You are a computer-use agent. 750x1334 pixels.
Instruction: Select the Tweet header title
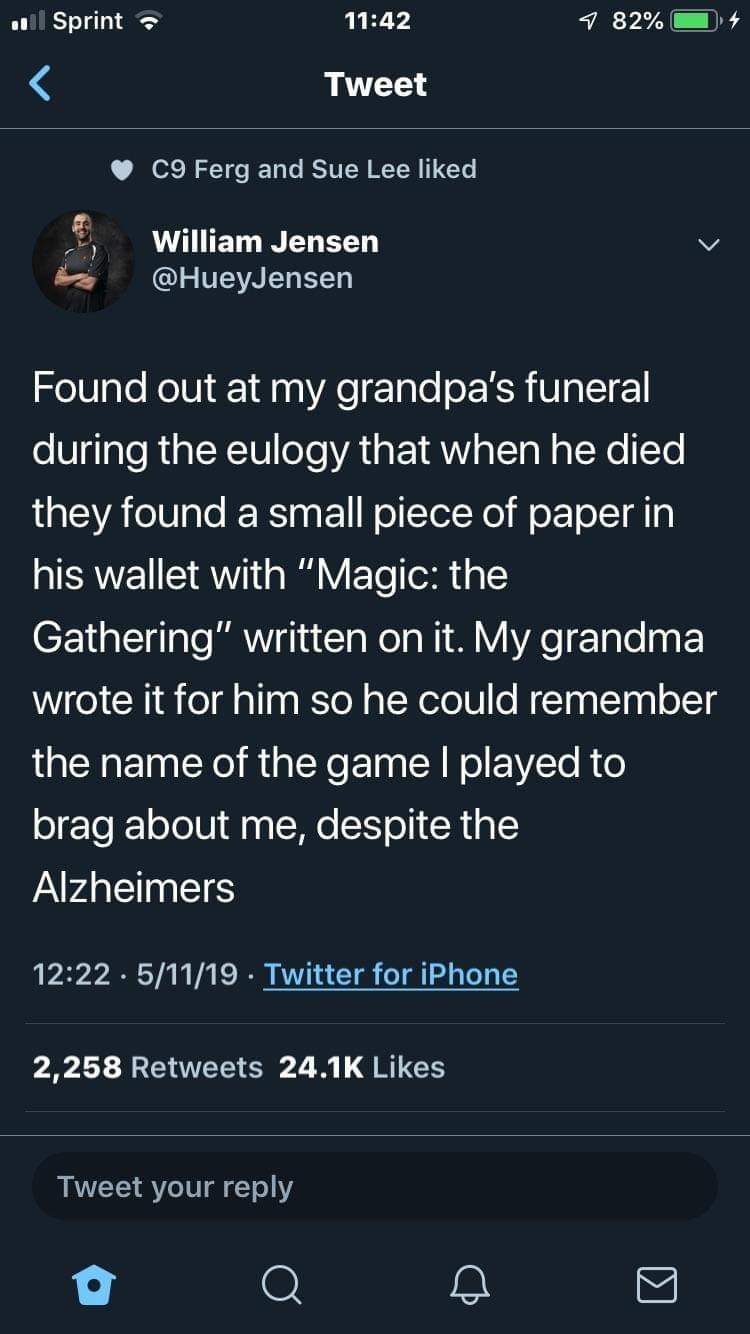pyautogui.click(x=375, y=84)
